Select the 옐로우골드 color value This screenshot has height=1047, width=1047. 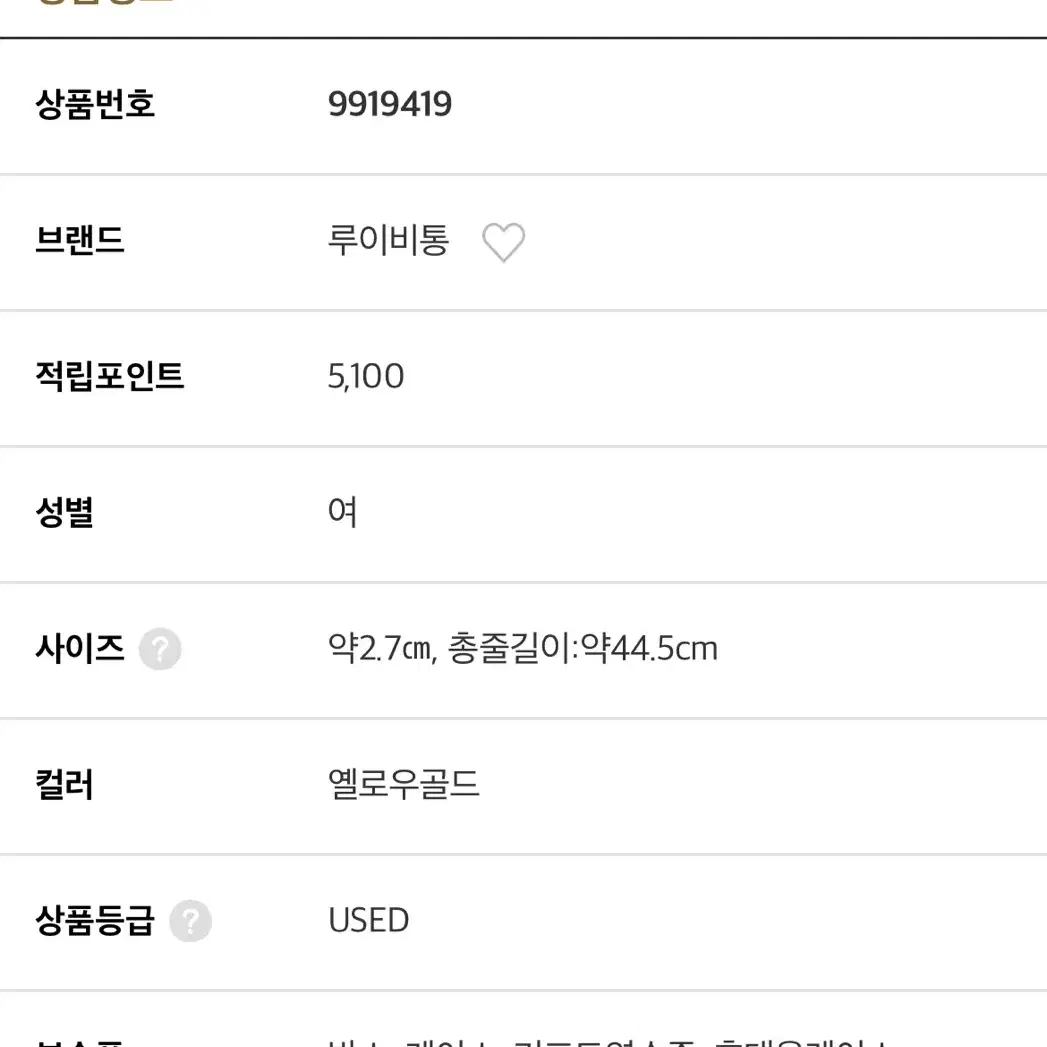tap(403, 785)
